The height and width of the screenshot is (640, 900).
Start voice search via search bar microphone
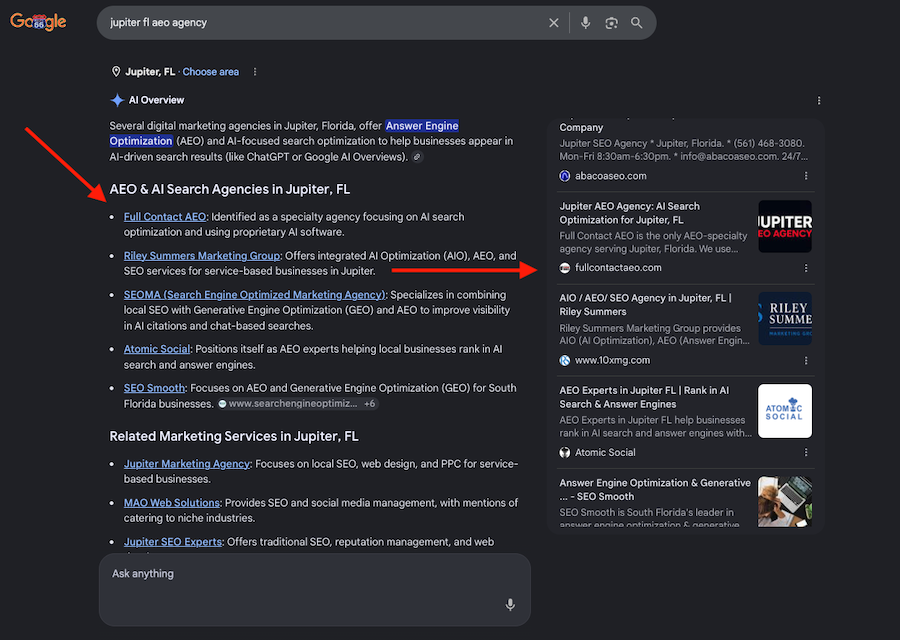point(585,23)
